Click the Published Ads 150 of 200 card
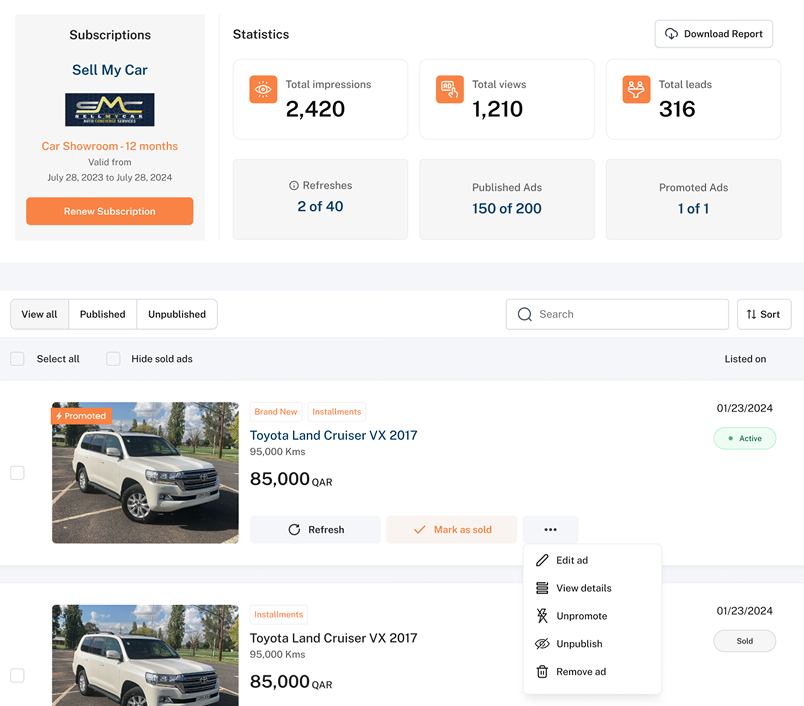The width and height of the screenshot is (804, 706). pyautogui.click(x=507, y=199)
